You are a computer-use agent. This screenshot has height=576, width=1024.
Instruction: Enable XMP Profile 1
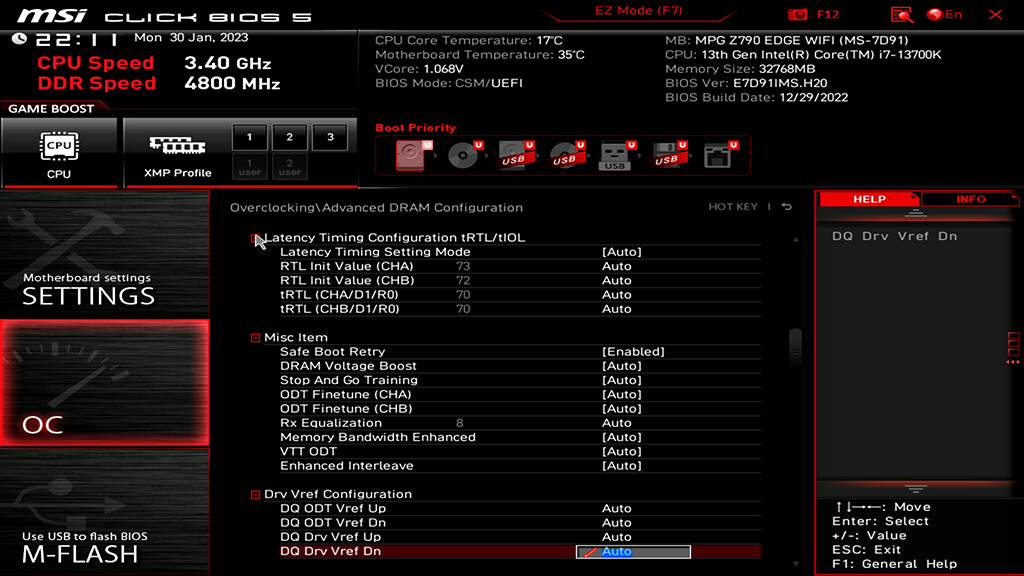coord(248,137)
